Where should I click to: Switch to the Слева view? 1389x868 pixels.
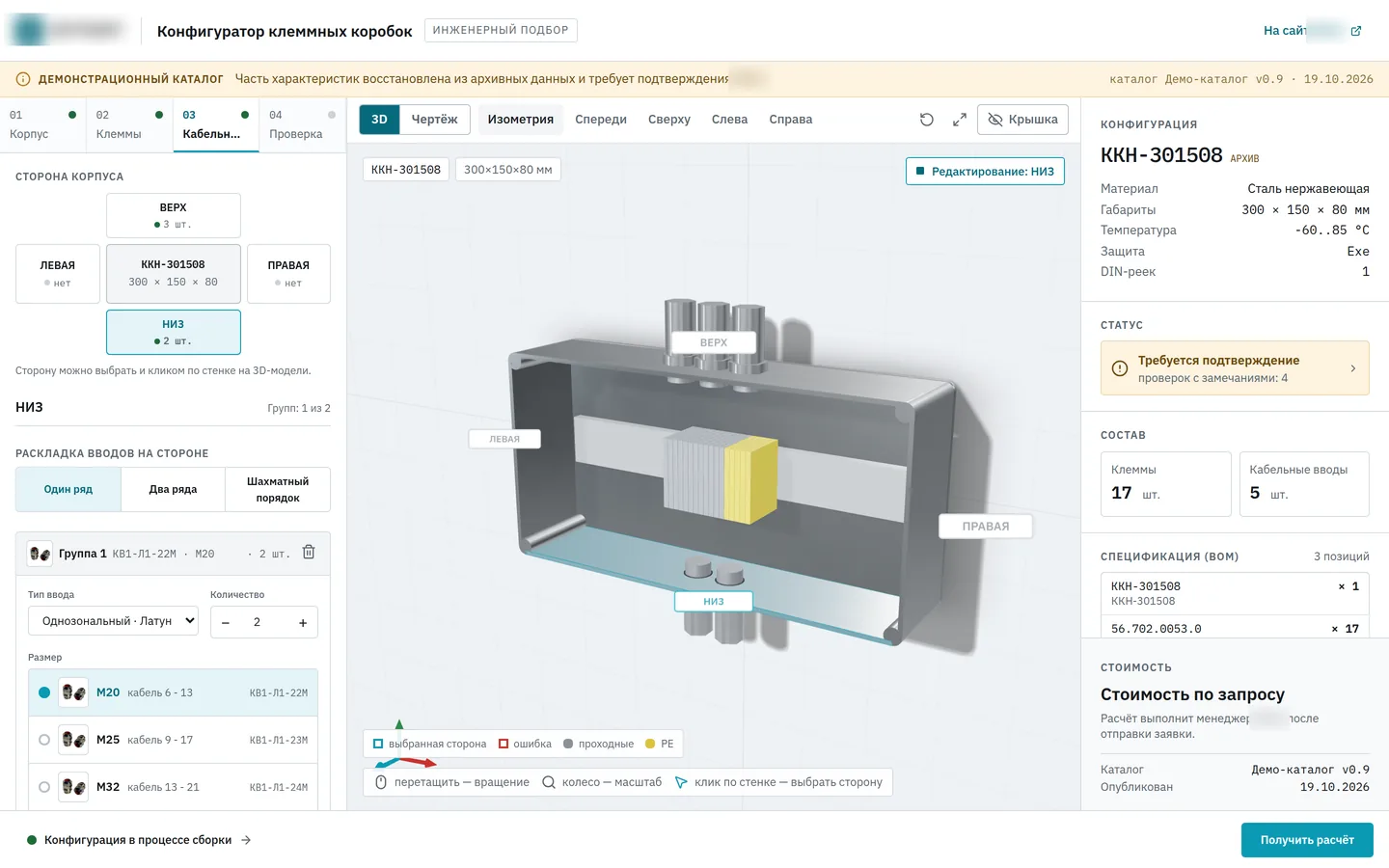[x=730, y=120]
